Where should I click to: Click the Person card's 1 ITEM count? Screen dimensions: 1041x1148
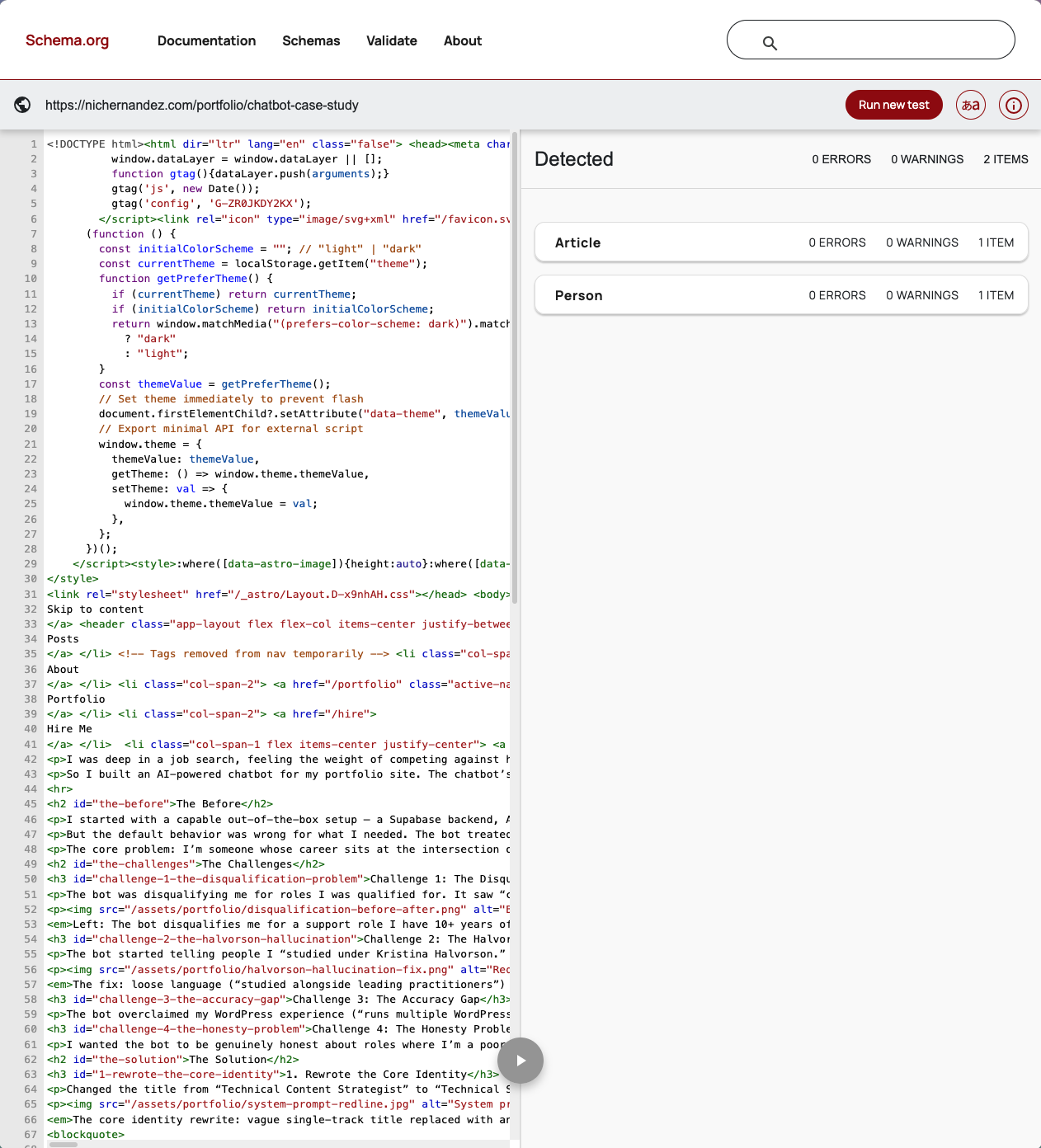996,295
